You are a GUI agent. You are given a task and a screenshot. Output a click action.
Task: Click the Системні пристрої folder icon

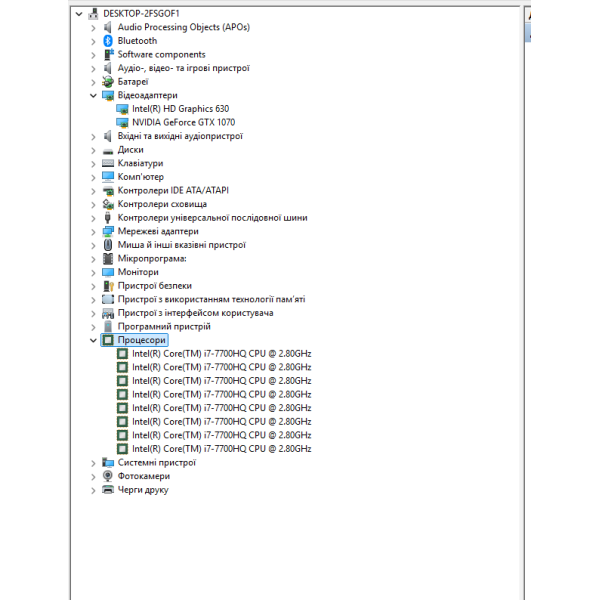point(108,462)
